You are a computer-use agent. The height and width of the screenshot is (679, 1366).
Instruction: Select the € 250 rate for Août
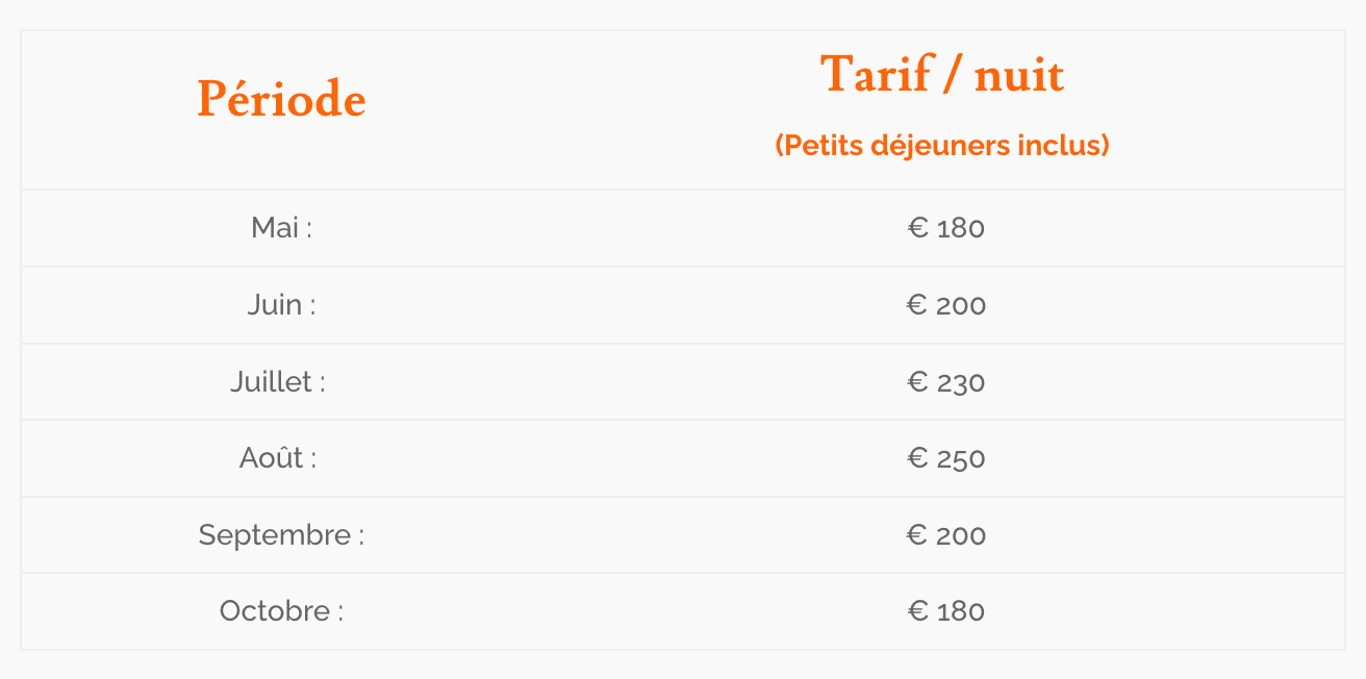(x=946, y=458)
